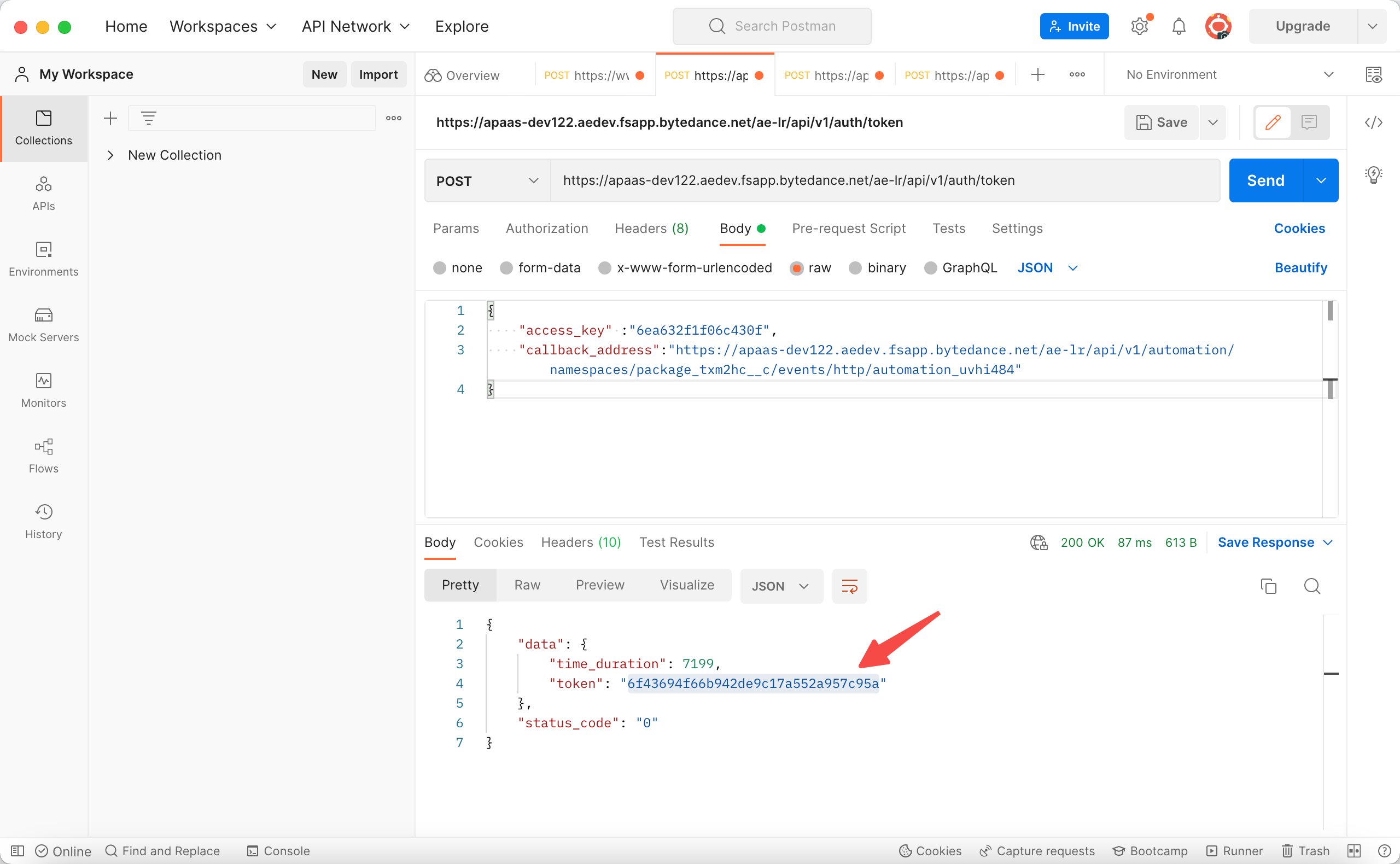The image size is (1400, 864).
Task: Open the No Environment selector
Action: [1229, 75]
